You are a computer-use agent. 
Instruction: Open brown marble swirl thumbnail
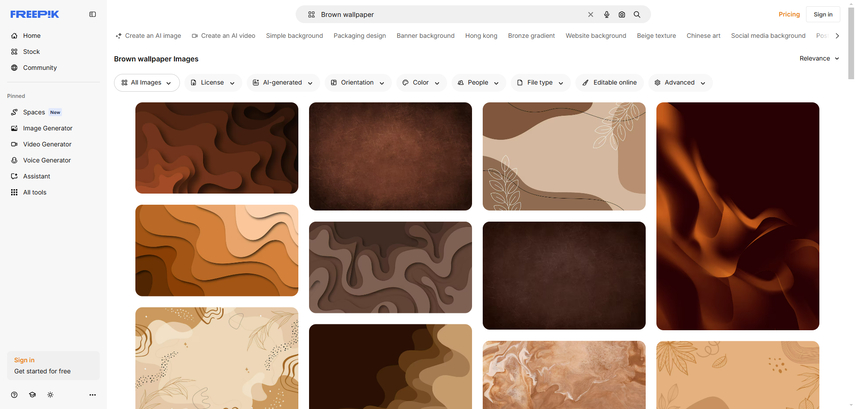coord(564,375)
